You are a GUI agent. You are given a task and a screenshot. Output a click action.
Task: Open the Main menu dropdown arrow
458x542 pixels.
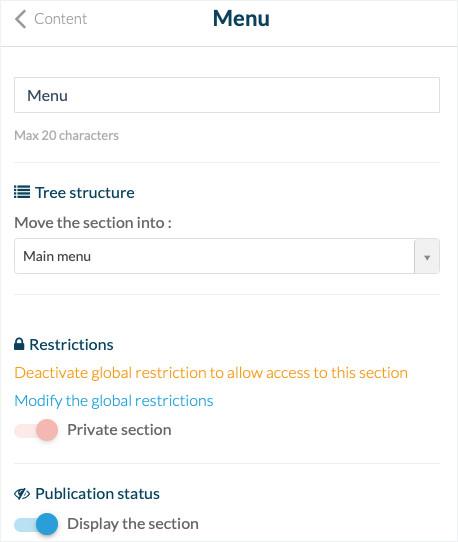click(427, 256)
